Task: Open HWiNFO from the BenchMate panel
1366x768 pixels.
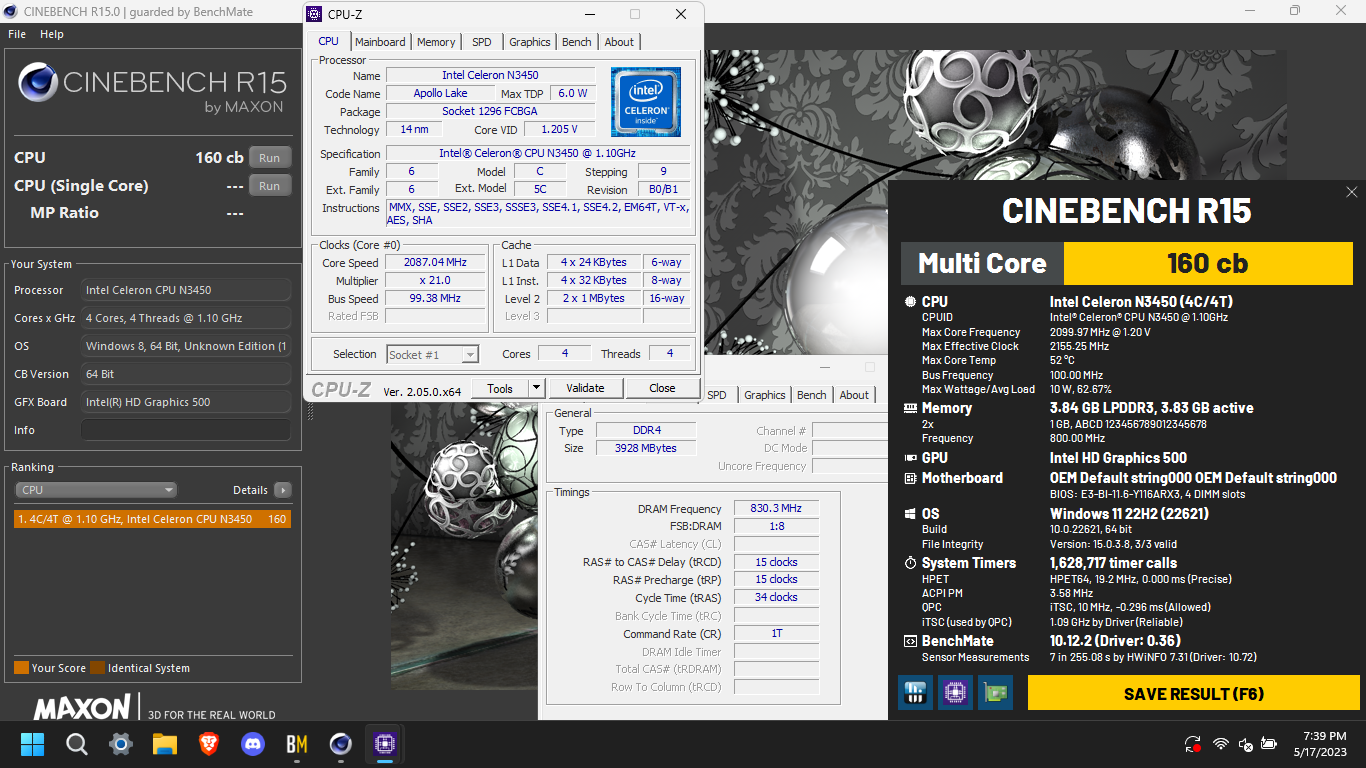Action: pyautogui.click(x=915, y=692)
